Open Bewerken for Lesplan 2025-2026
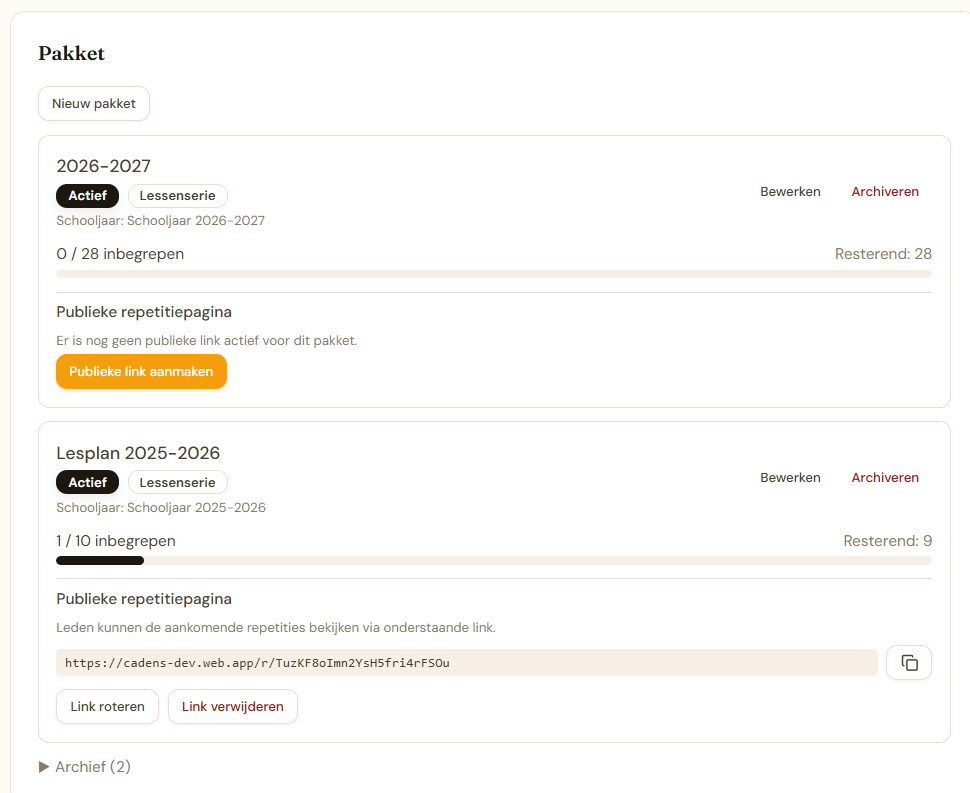The width and height of the screenshot is (970, 793). (790, 478)
